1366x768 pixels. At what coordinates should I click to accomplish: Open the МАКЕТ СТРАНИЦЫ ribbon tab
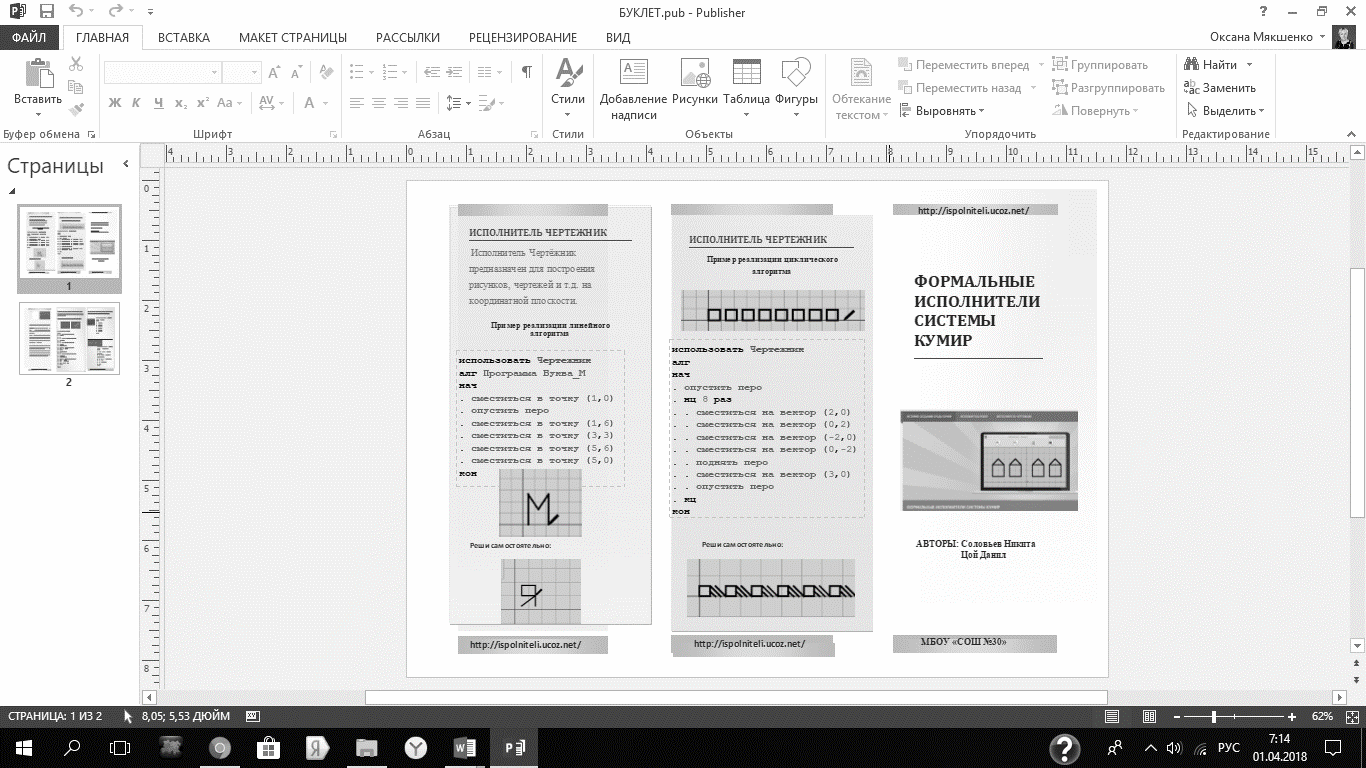[292, 38]
